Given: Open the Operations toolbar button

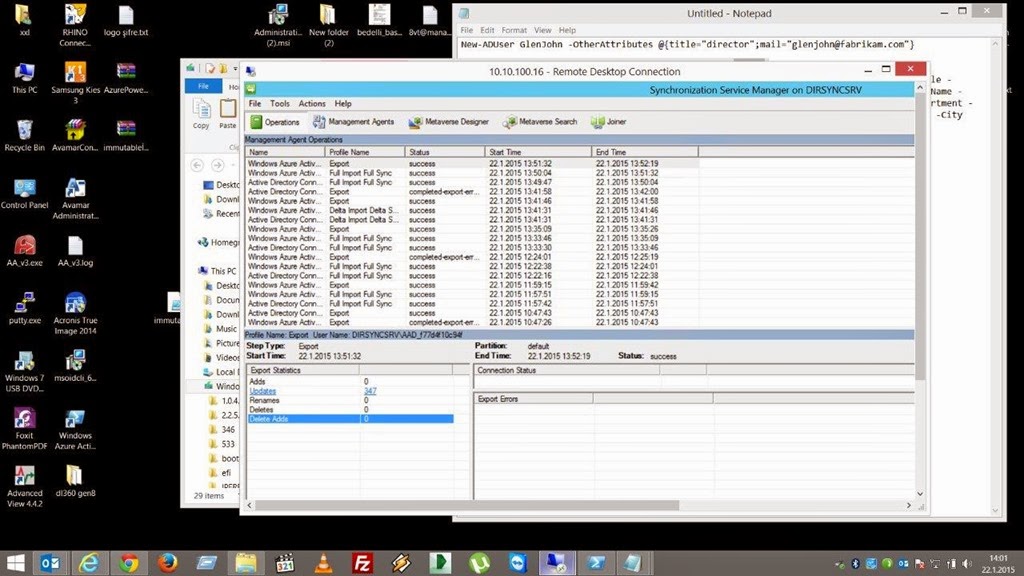Looking at the screenshot, I should [x=275, y=121].
